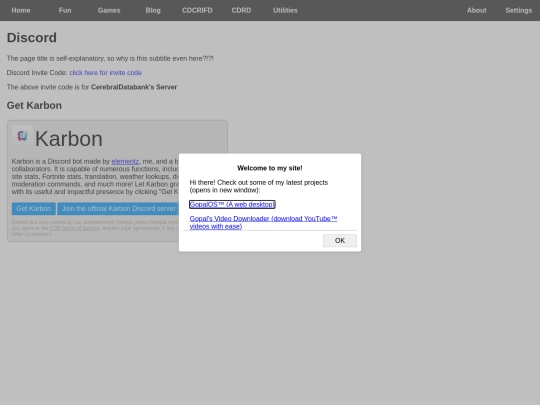Open the Blog page

tap(153, 10)
